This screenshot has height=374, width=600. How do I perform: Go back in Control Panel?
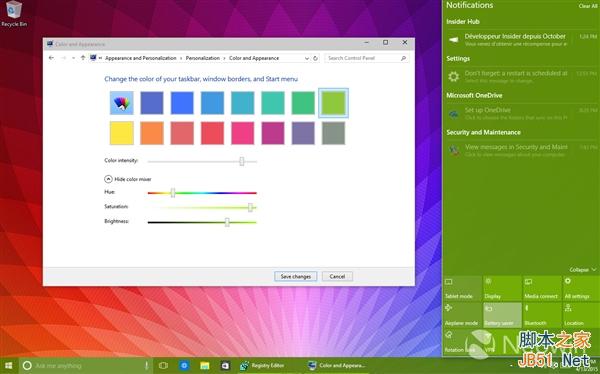(51, 58)
